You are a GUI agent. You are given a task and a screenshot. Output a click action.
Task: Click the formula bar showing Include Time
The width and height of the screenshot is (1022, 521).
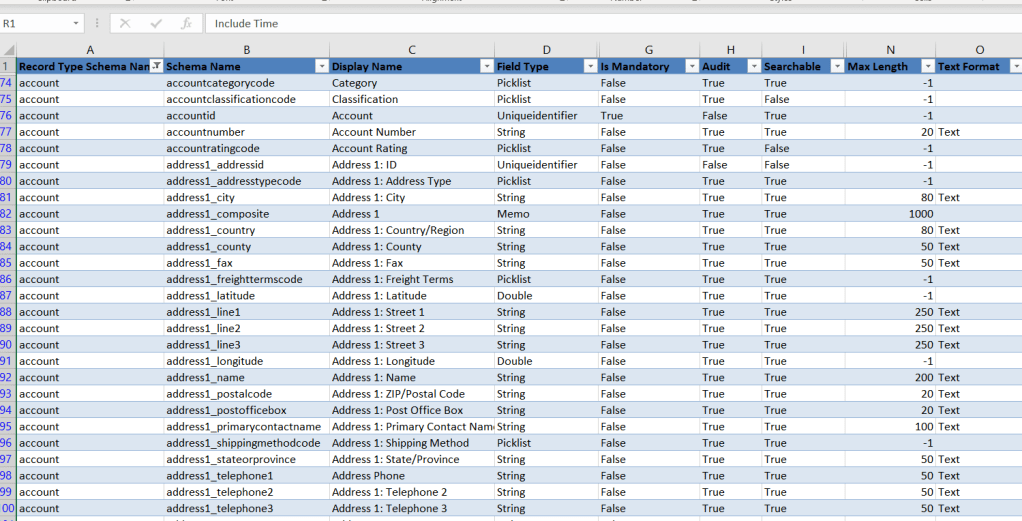[600, 23]
